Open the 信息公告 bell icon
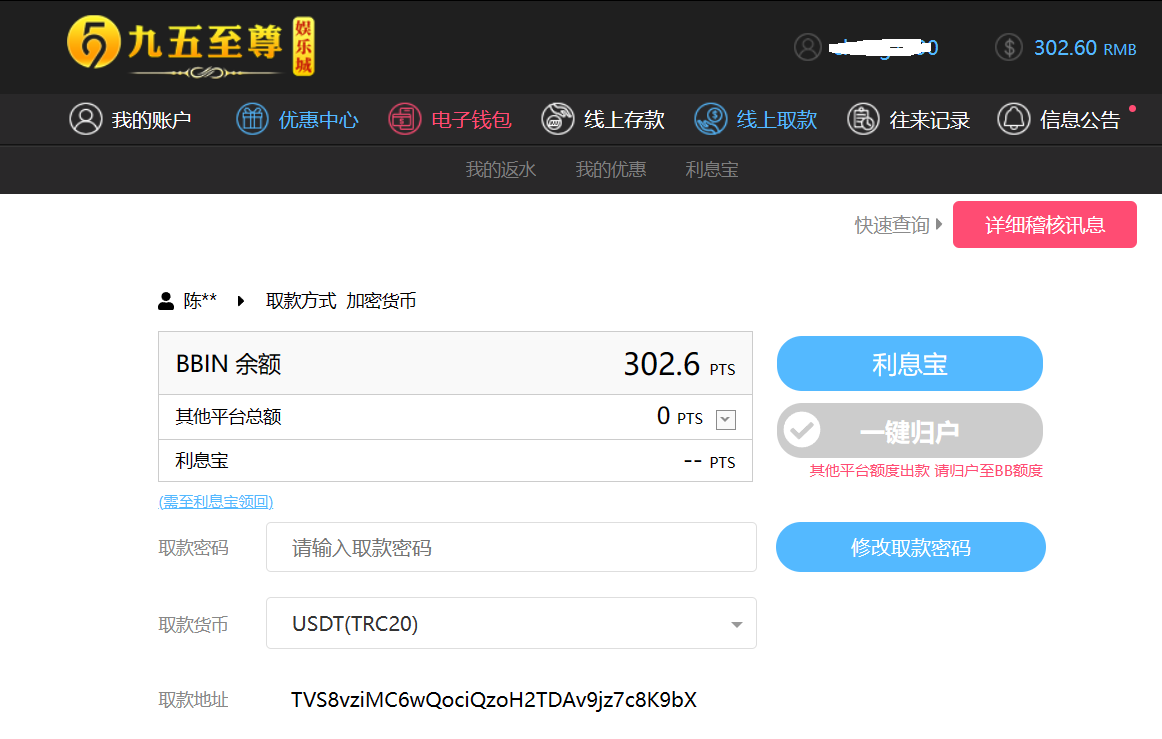Image resolution: width=1162 pixels, height=739 pixels. [x=1013, y=119]
